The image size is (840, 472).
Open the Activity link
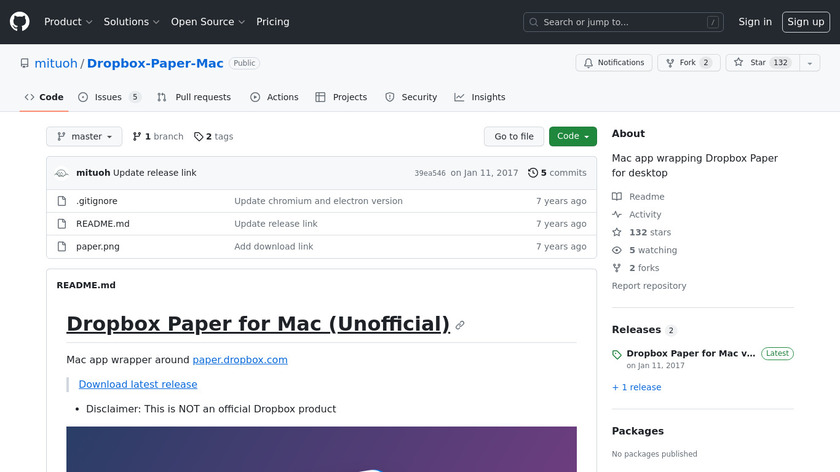pos(636,214)
